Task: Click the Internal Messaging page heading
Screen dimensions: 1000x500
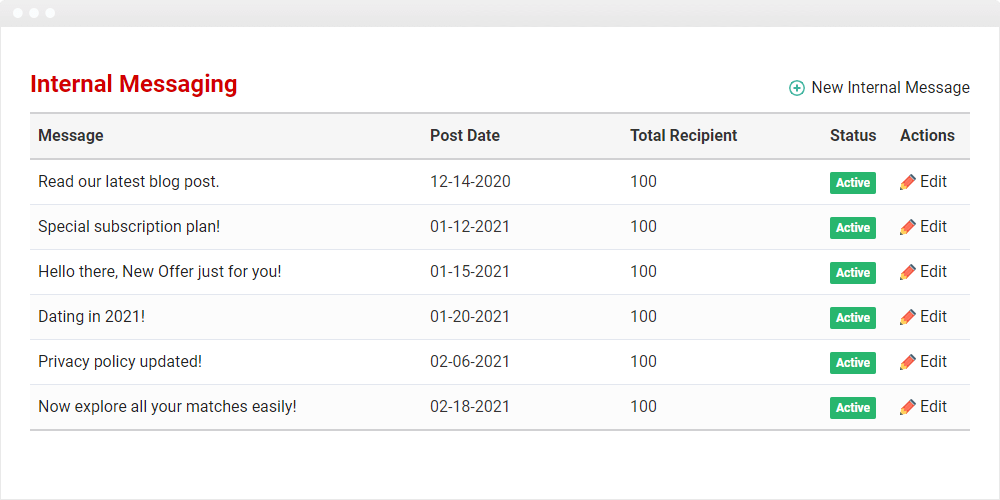Action: tap(134, 84)
